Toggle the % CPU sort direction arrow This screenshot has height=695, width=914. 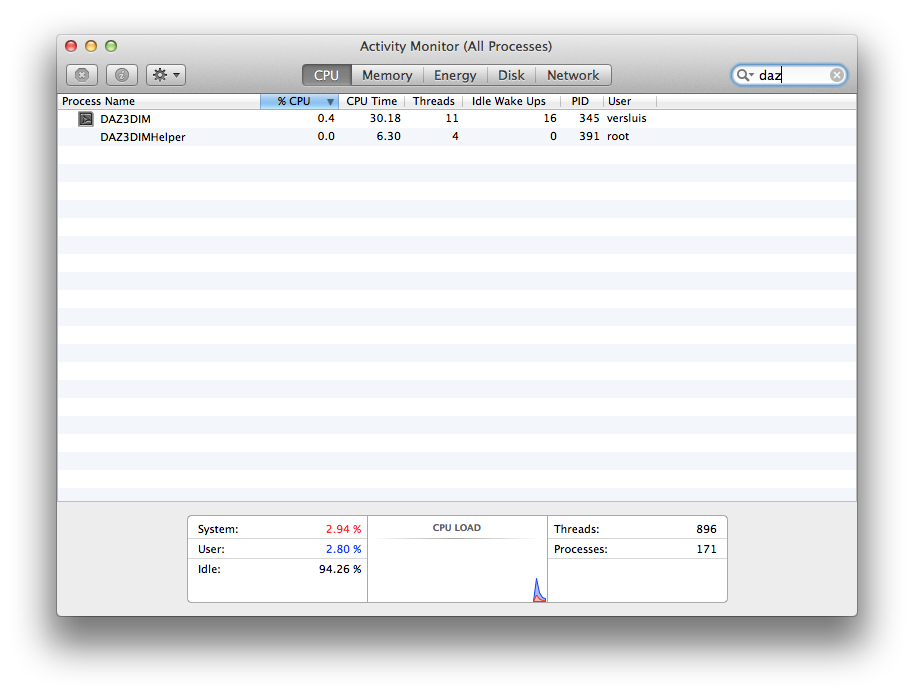330,102
